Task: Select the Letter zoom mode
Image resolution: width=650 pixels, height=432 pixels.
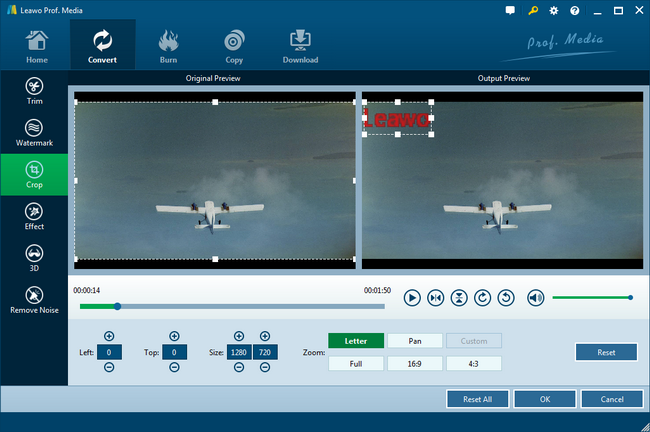Action: (355, 341)
